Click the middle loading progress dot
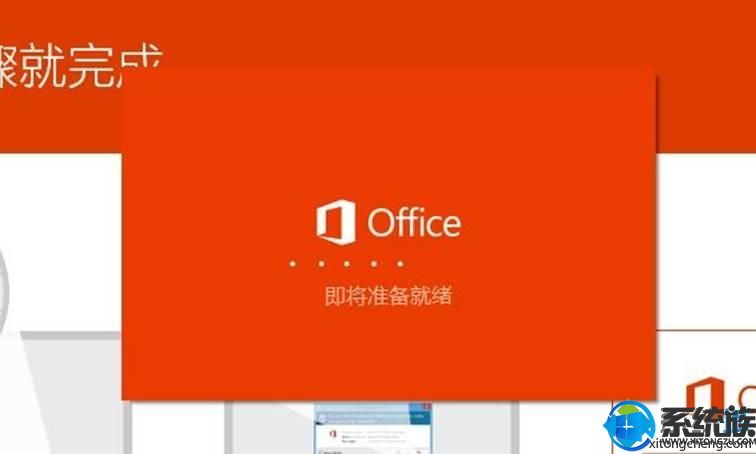Viewport: 756px width, 454px height. [x=347, y=264]
